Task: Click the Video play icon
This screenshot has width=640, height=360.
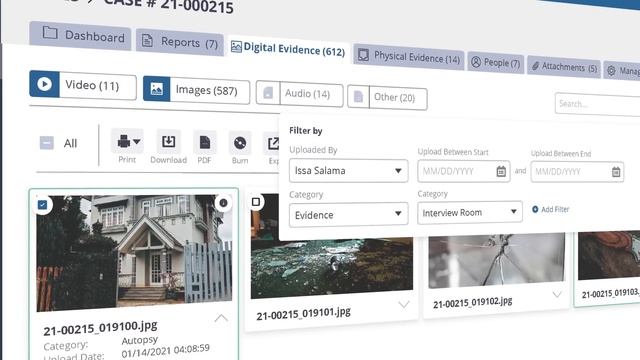Action: click(x=44, y=84)
